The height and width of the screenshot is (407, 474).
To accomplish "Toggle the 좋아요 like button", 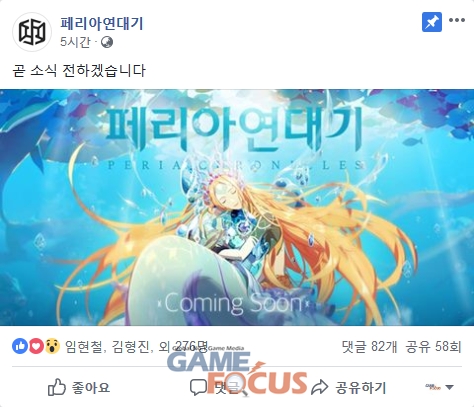I will click(x=79, y=387).
